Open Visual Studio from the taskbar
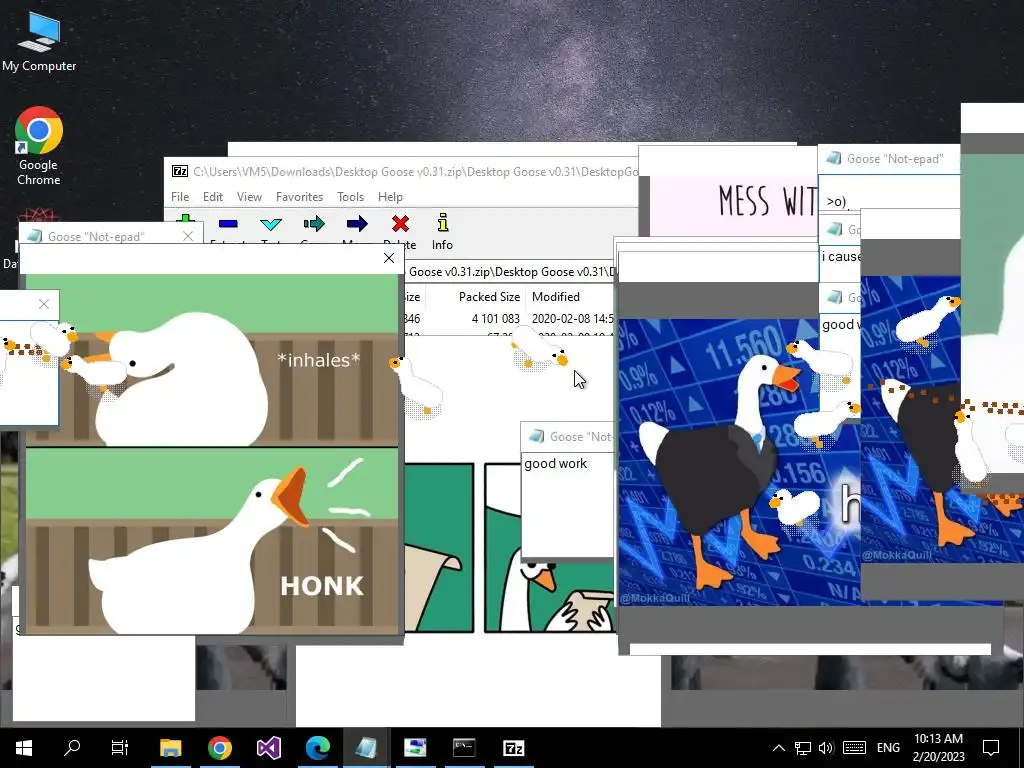Image resolution: width=1024 pixels, height=768 pixels. [268, 748]
